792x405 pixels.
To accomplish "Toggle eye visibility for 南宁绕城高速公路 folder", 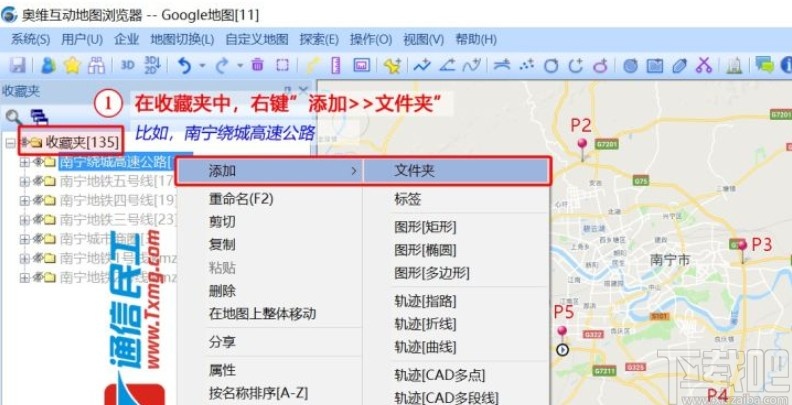I will coord(37,162).
